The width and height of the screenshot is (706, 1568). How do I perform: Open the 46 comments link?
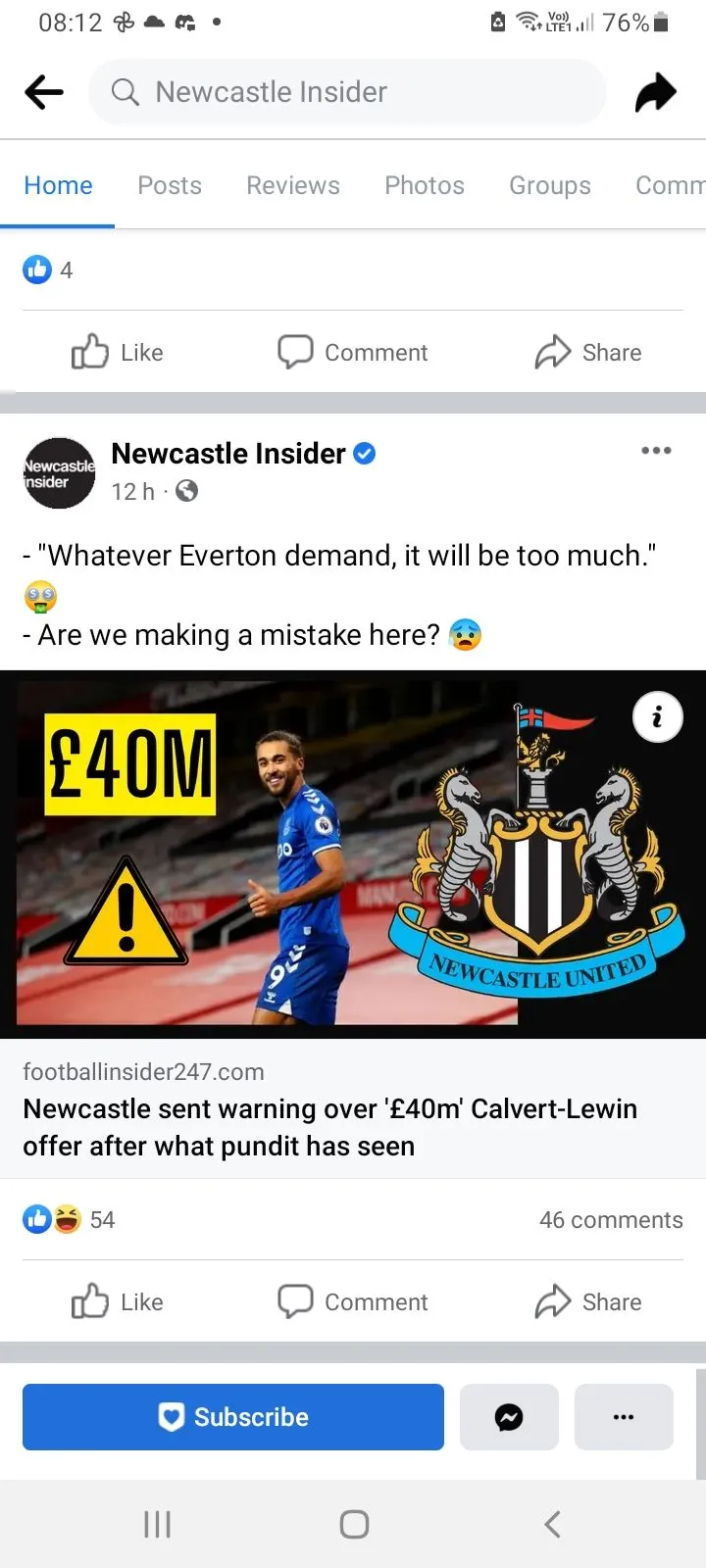pyautogui.click(x=611, y=1220)
